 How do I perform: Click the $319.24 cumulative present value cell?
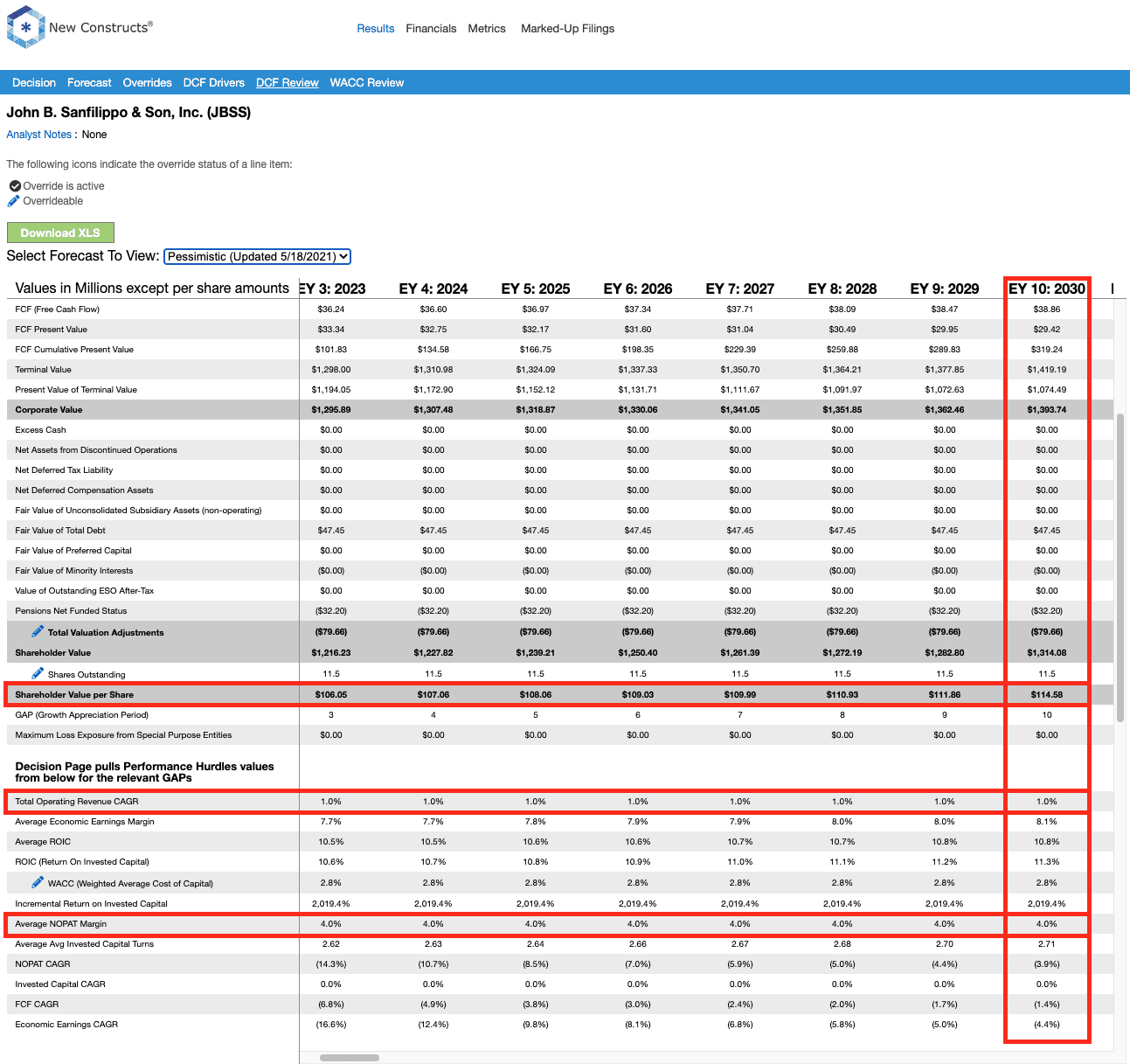1047,350
